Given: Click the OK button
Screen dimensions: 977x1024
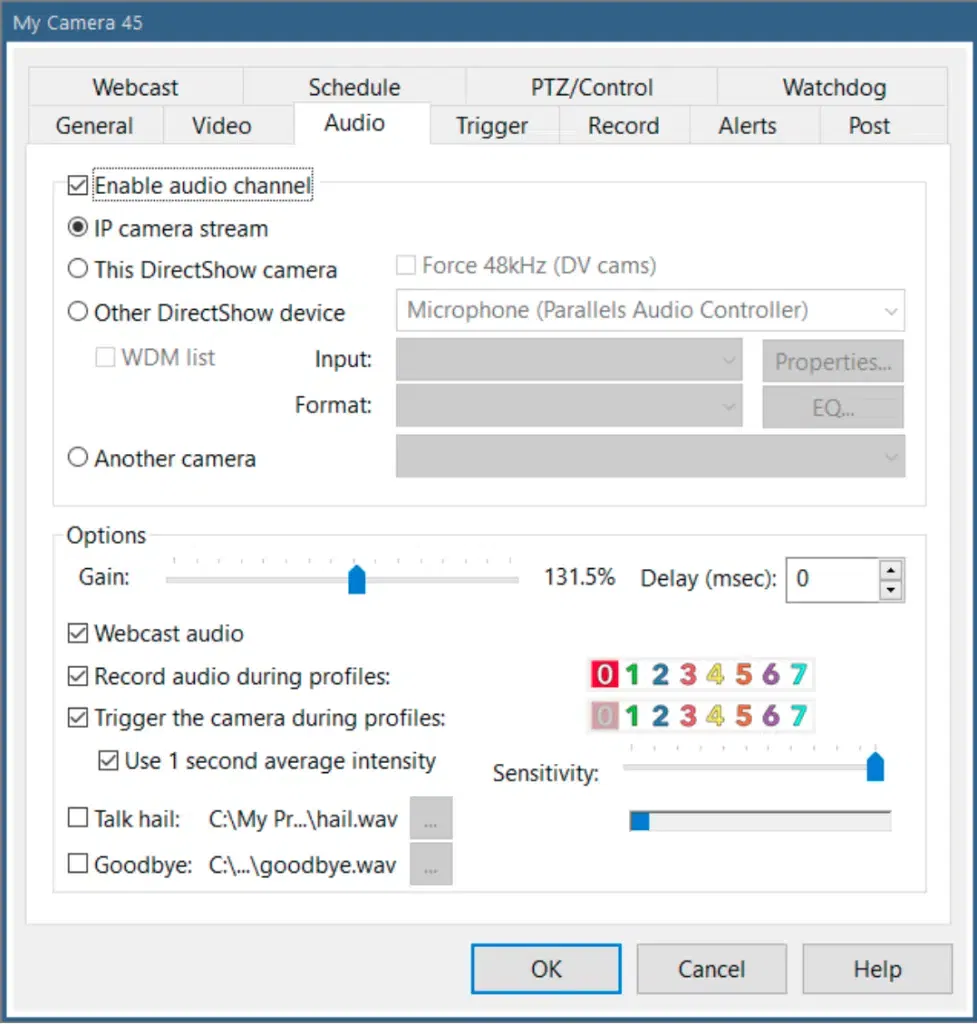Looking at the screenshot, I should [547, 969].
